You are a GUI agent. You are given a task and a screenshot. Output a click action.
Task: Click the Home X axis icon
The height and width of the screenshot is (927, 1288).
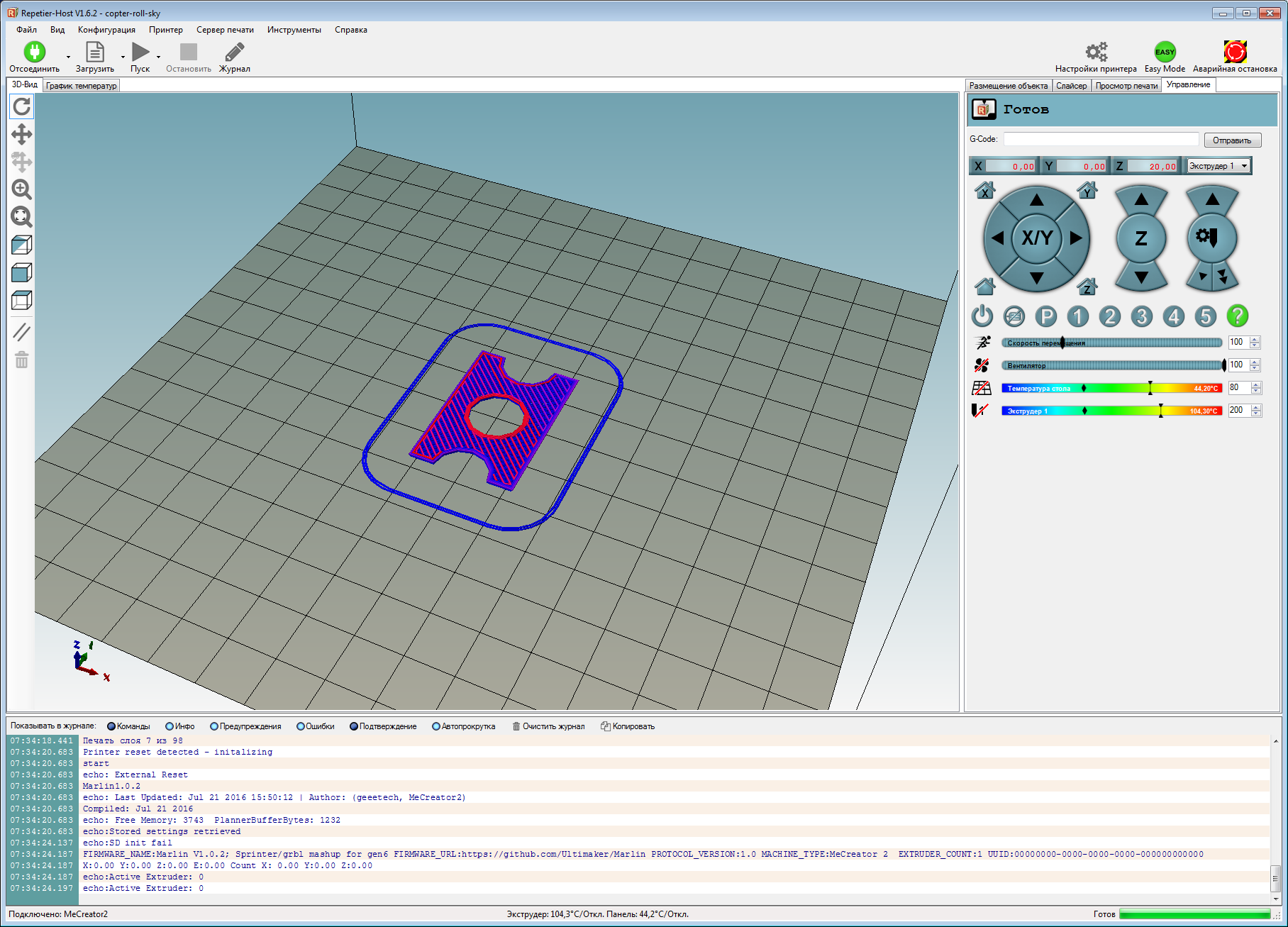pos(984,190)
